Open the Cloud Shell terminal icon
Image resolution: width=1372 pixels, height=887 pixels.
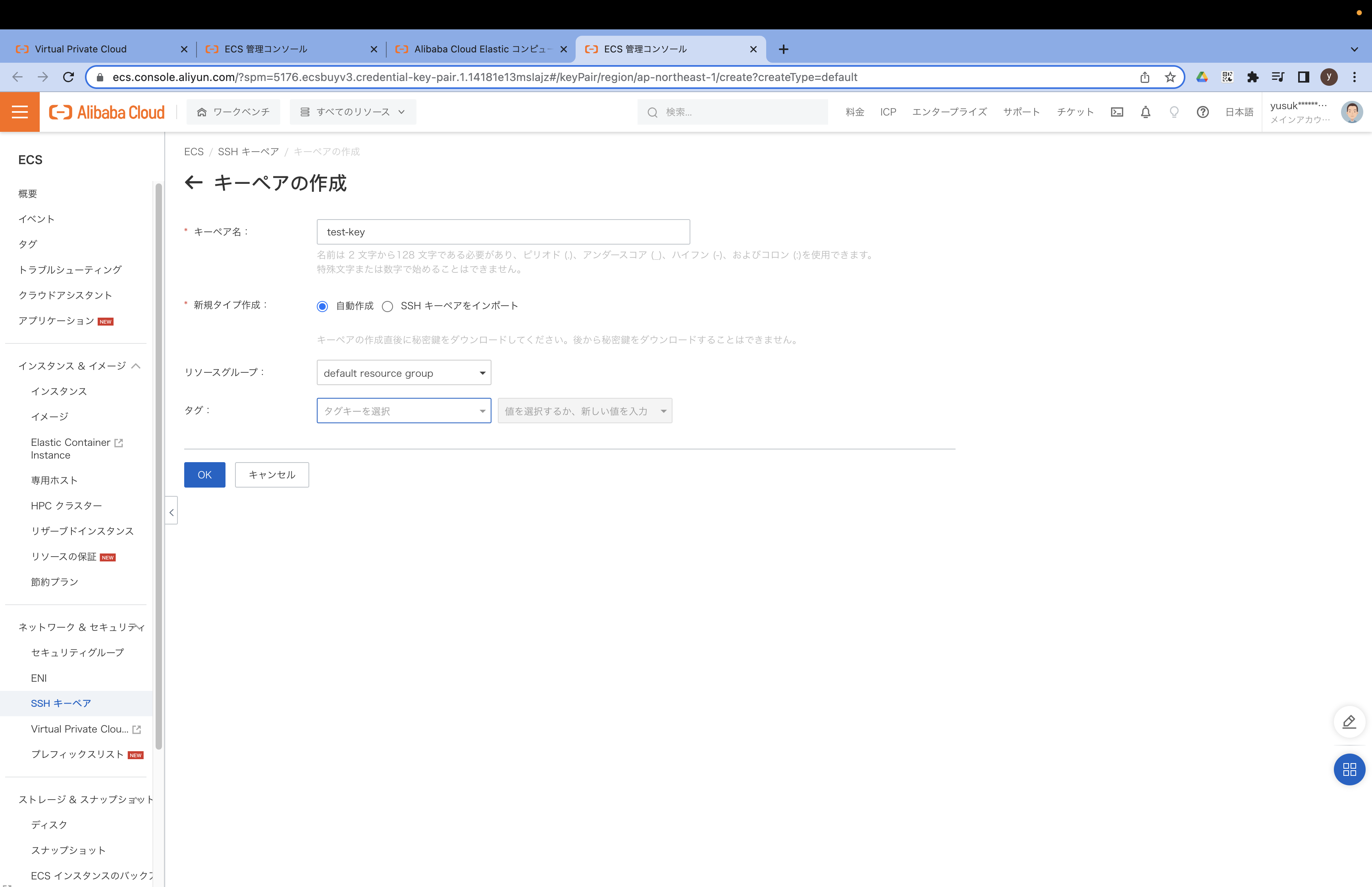pyautogui.click(x=1117, y=112)
